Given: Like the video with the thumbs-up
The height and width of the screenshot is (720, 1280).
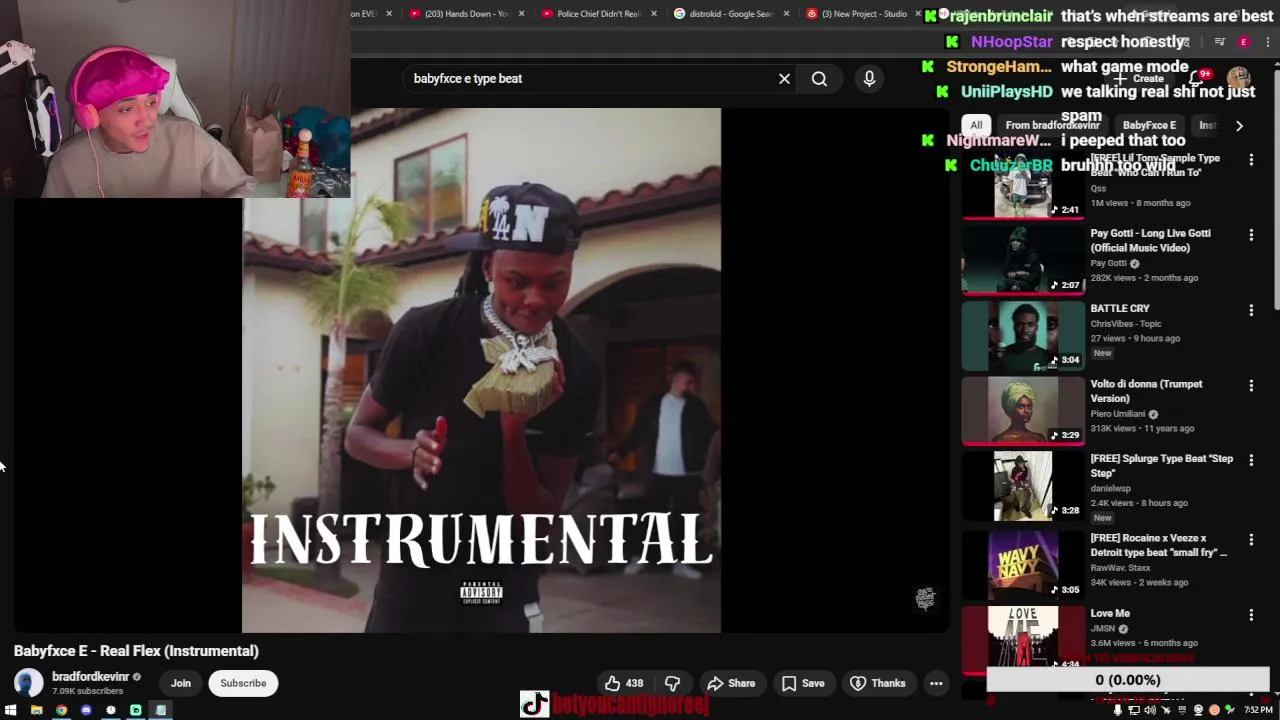Looking at the screenshot, I should pyautogui.click(x=624, y=683).
